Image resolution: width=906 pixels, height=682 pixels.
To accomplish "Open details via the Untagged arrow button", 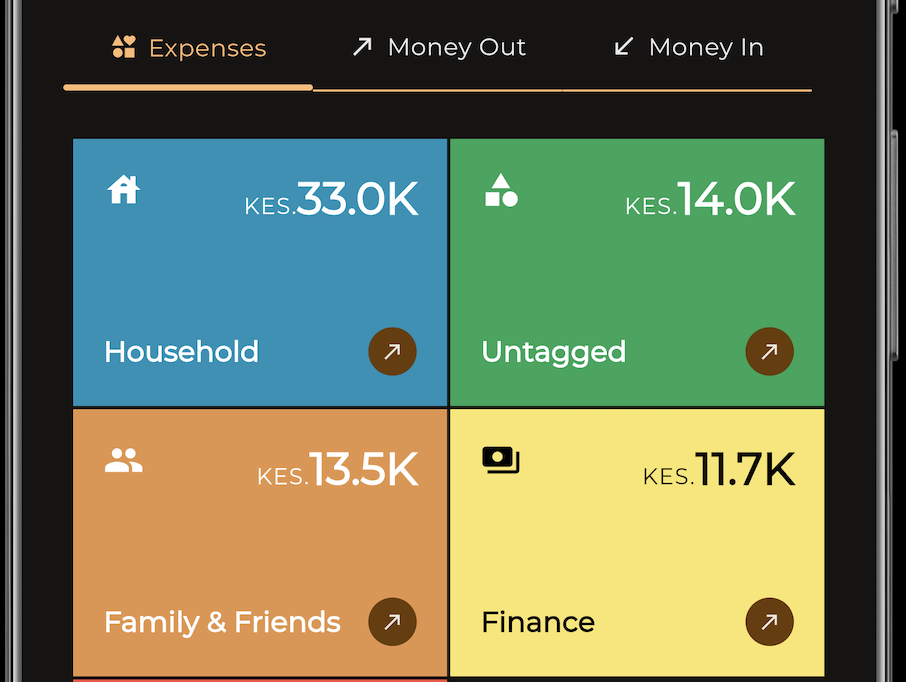I will 769,351.
